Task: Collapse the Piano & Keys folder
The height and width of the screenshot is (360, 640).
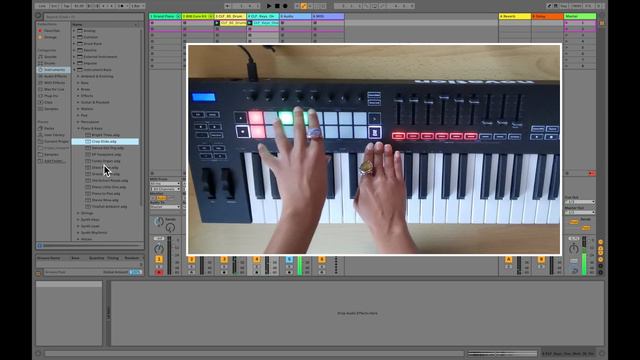Action: pos(78,129)
